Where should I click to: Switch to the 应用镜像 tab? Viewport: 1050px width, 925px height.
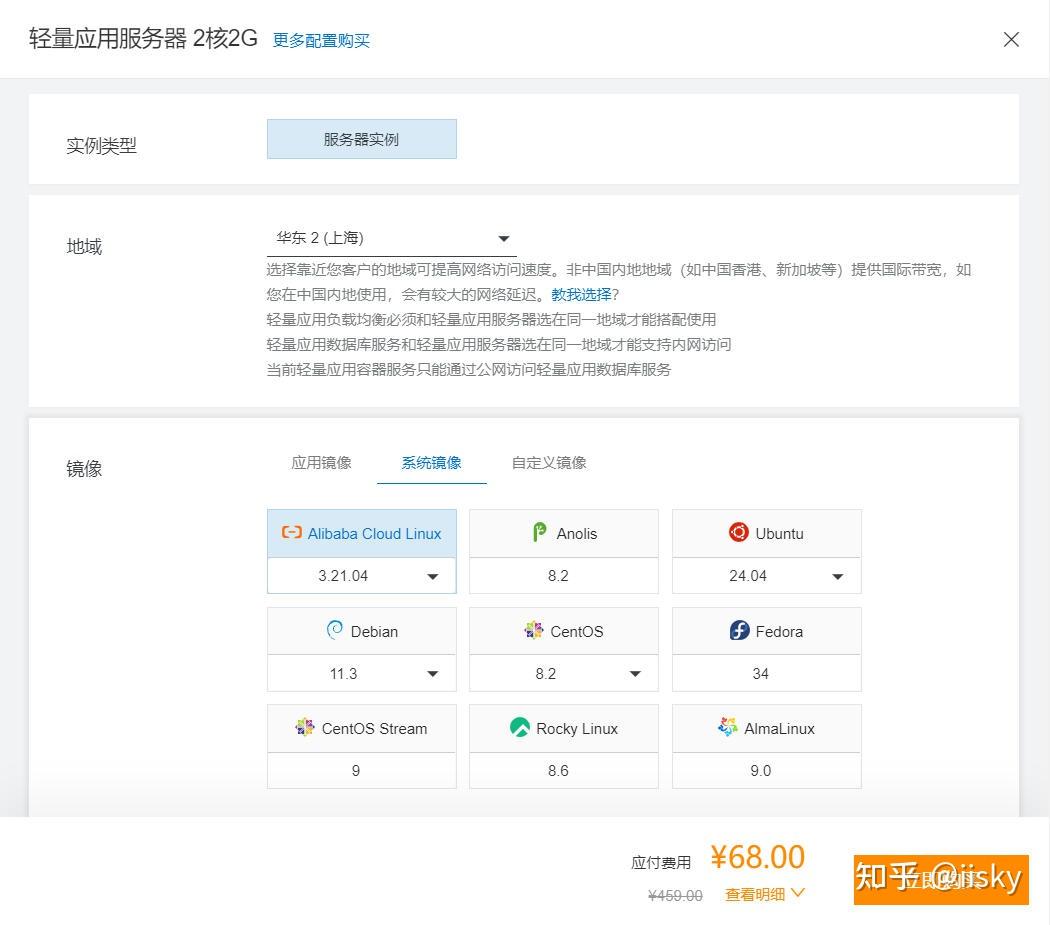pos(321,463)
